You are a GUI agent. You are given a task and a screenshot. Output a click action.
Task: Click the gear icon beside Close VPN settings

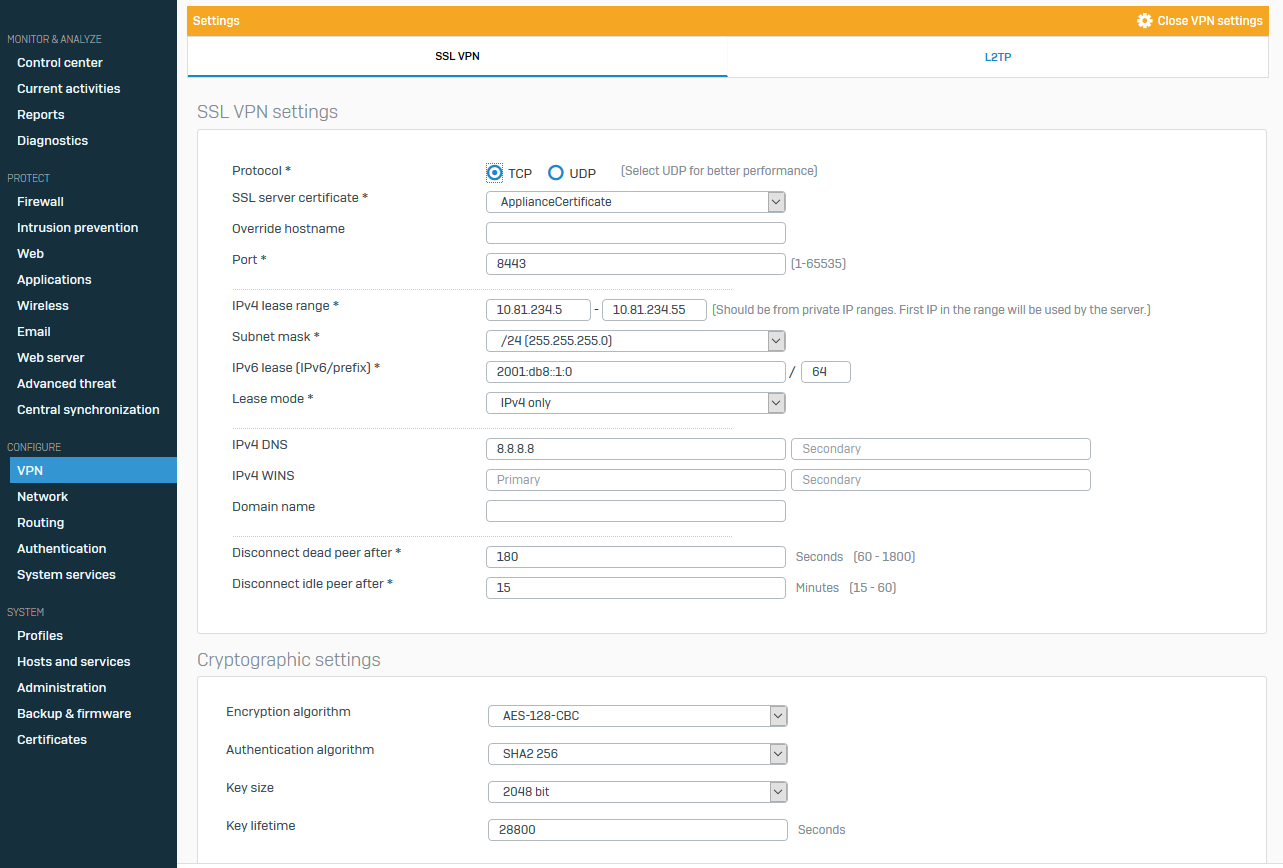1145,20
